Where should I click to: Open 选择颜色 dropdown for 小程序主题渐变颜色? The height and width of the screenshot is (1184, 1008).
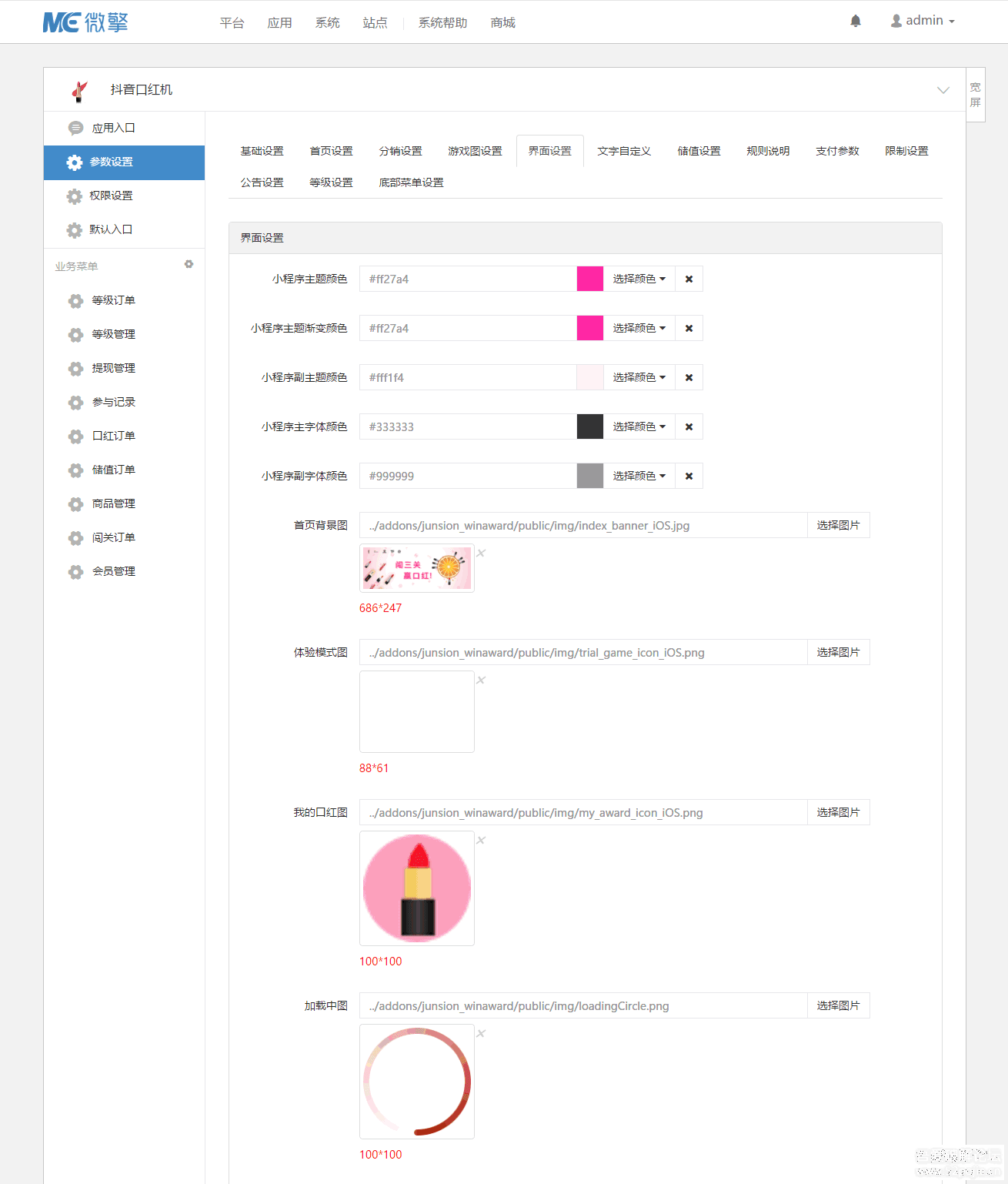coord(639,328)
